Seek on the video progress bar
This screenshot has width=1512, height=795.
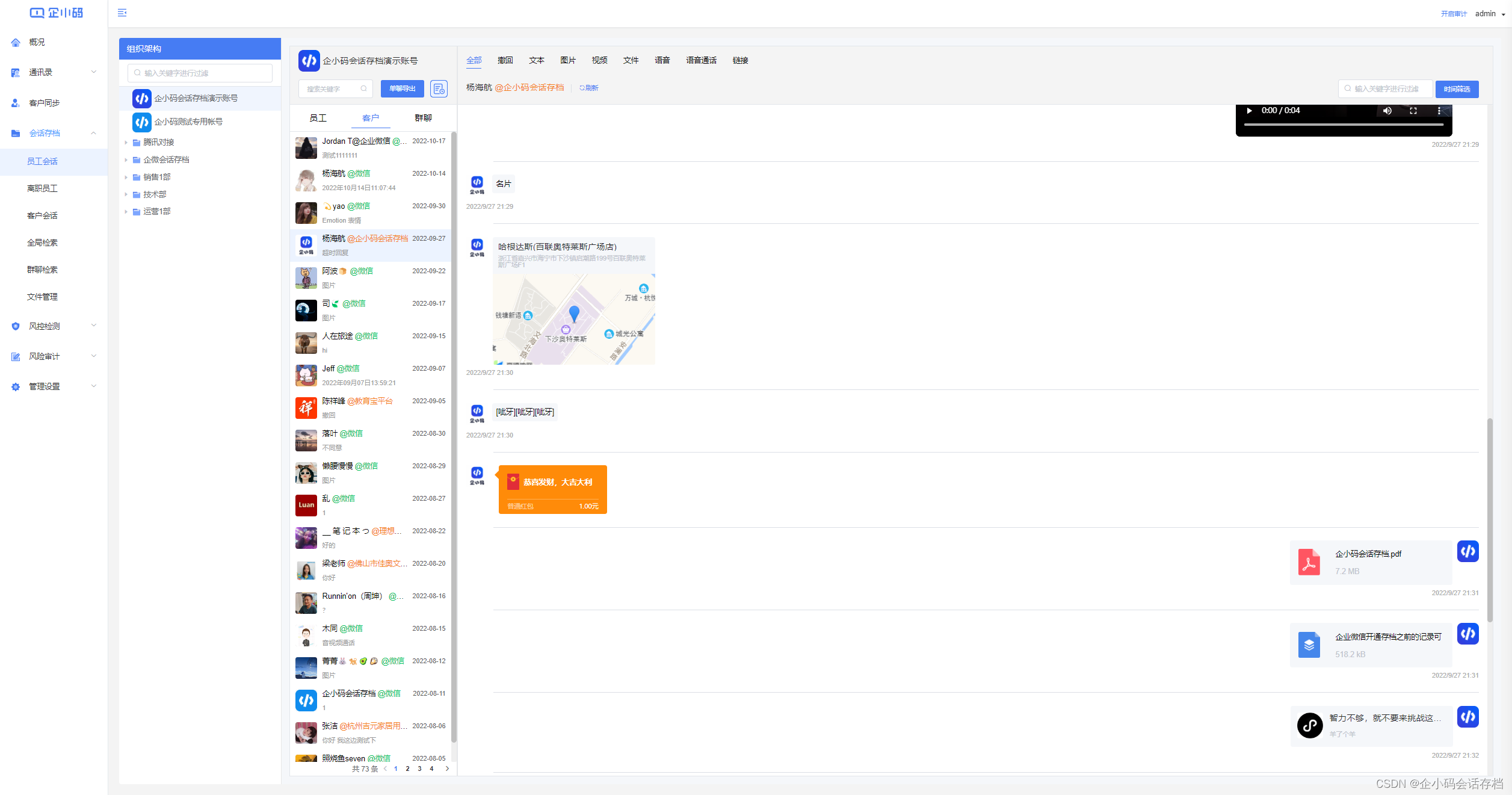(x=1343, y=125)
